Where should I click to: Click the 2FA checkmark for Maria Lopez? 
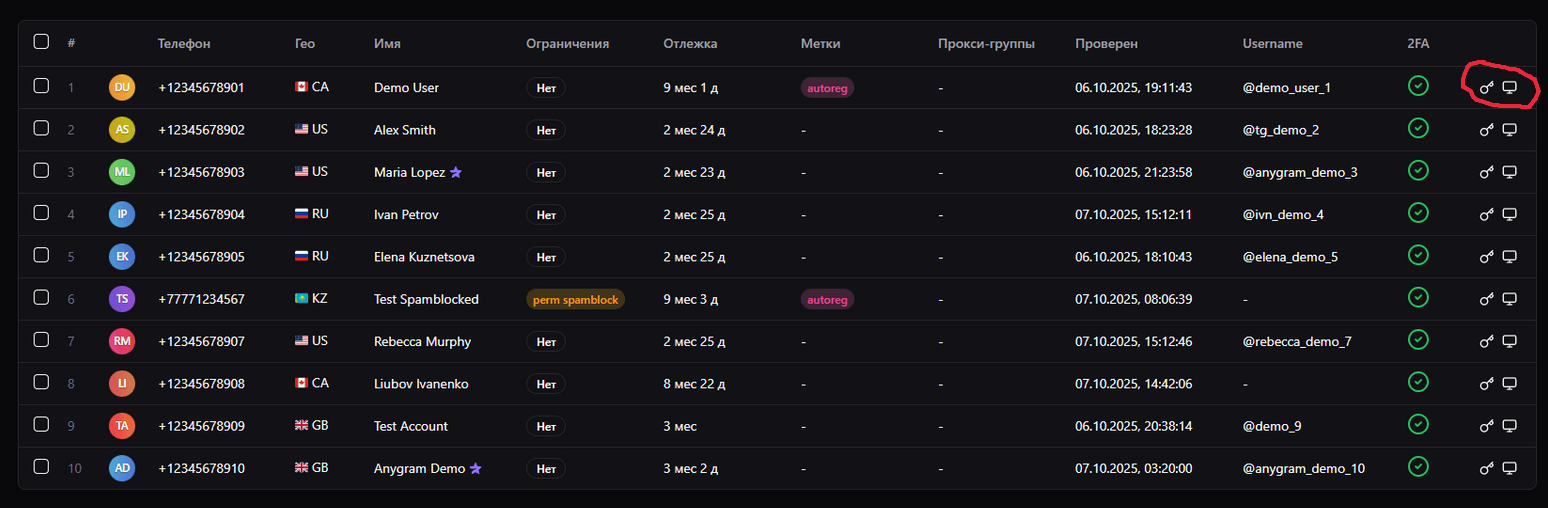pyautogui.click(x=1417, y=170)
